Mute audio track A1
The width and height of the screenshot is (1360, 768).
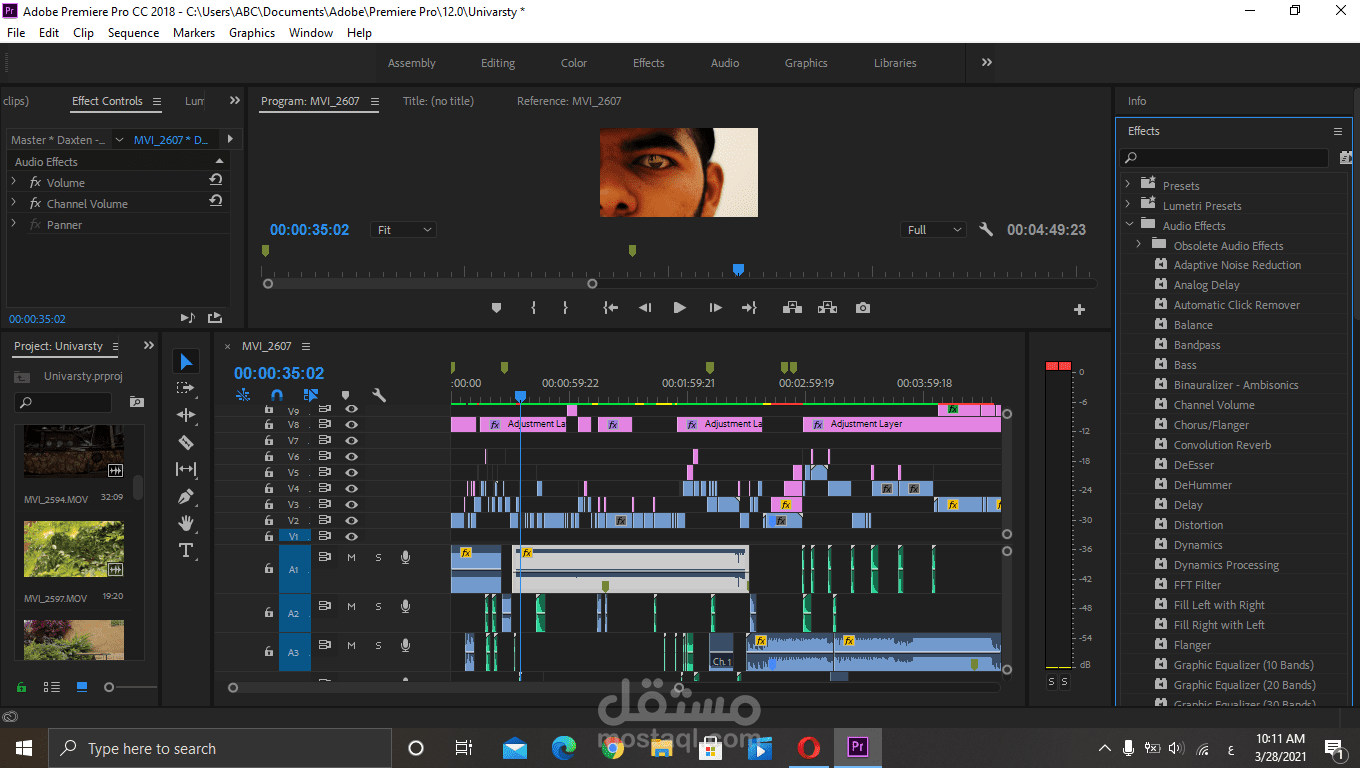[x=351, y=557]
